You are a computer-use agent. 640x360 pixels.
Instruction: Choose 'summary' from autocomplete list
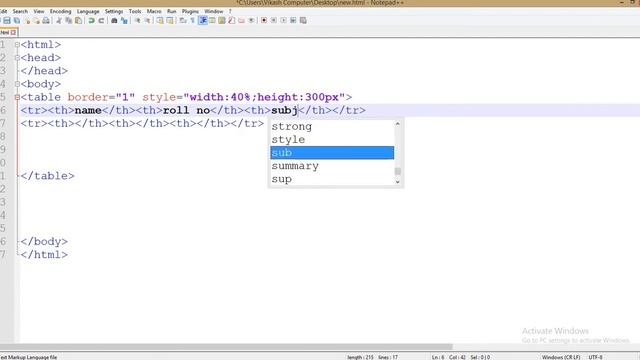(332, 166)
